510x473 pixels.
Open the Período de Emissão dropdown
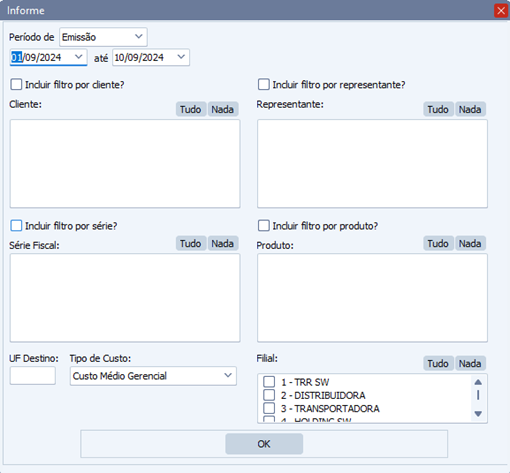103,37
